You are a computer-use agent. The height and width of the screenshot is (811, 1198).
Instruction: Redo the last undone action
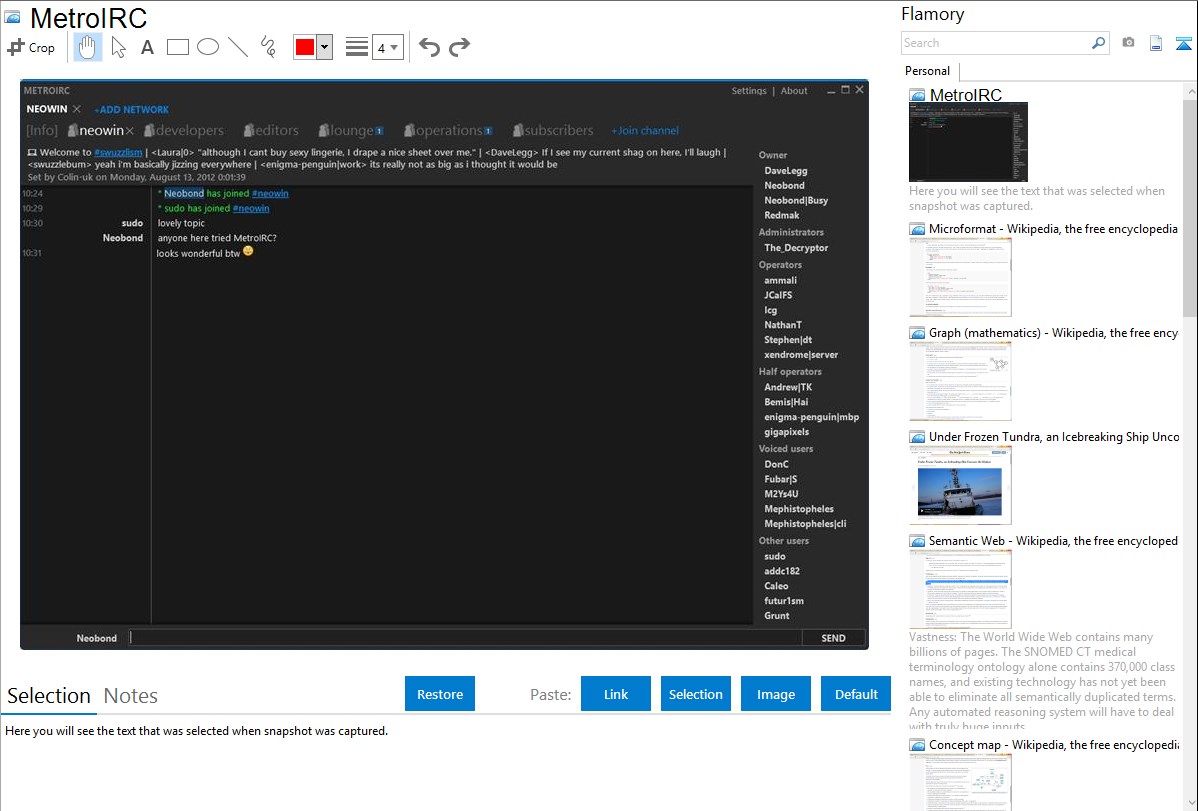(x=459, y=47)
